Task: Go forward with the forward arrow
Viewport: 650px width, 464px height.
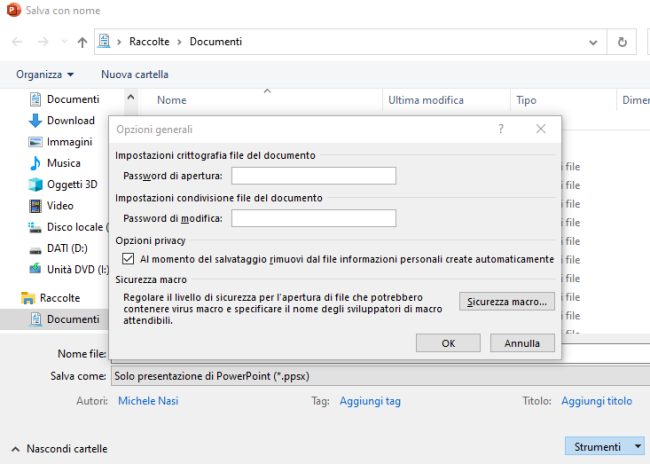Action: point(43,42)
